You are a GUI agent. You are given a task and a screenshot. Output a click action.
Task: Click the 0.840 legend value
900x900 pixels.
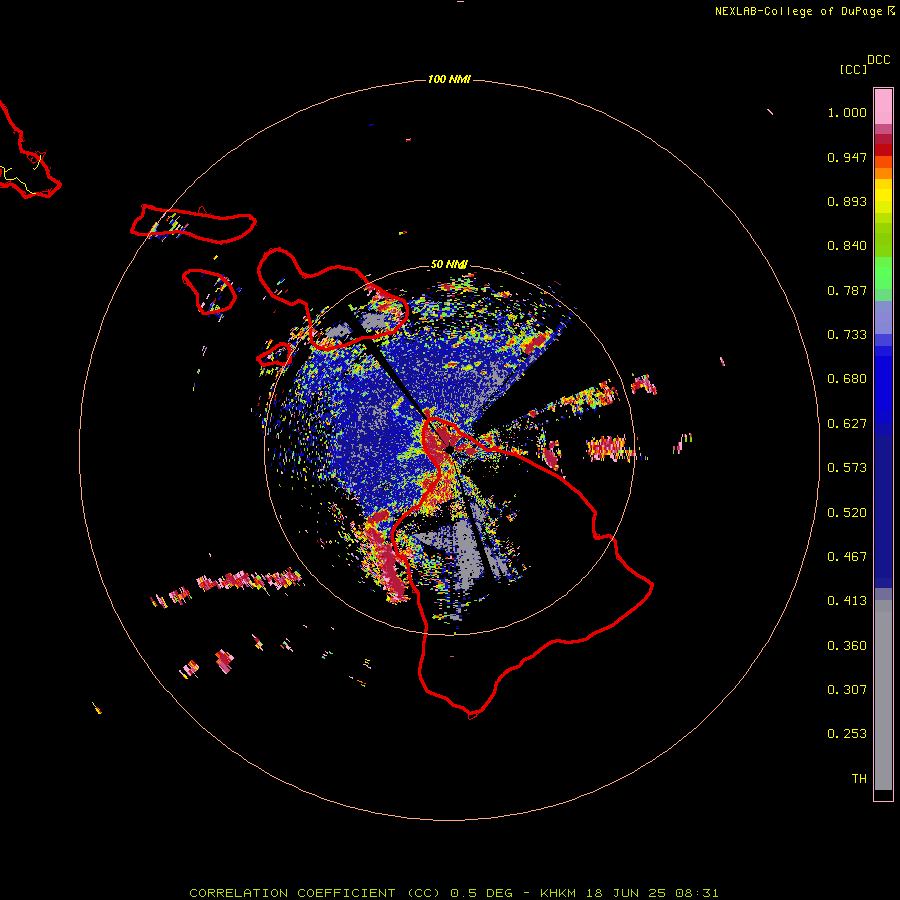pyautogui.click(x=847, y=246)
